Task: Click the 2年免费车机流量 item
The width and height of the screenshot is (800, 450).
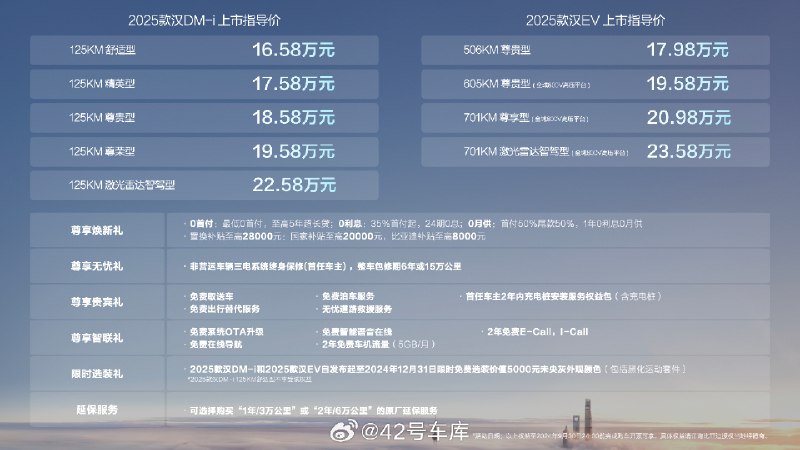Action: (x=379, y=344)
